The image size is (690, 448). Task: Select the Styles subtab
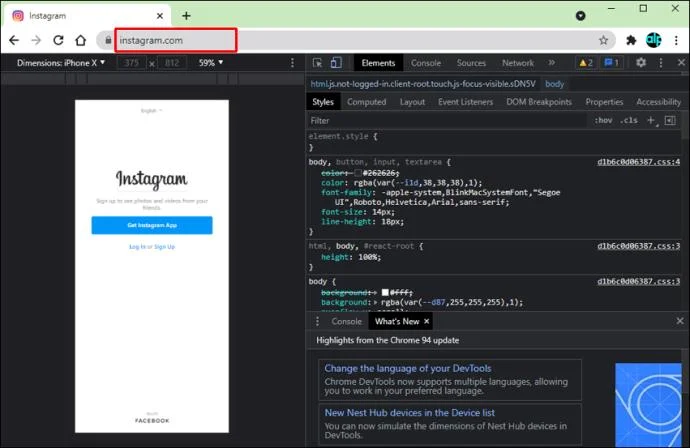coord(323,102)
